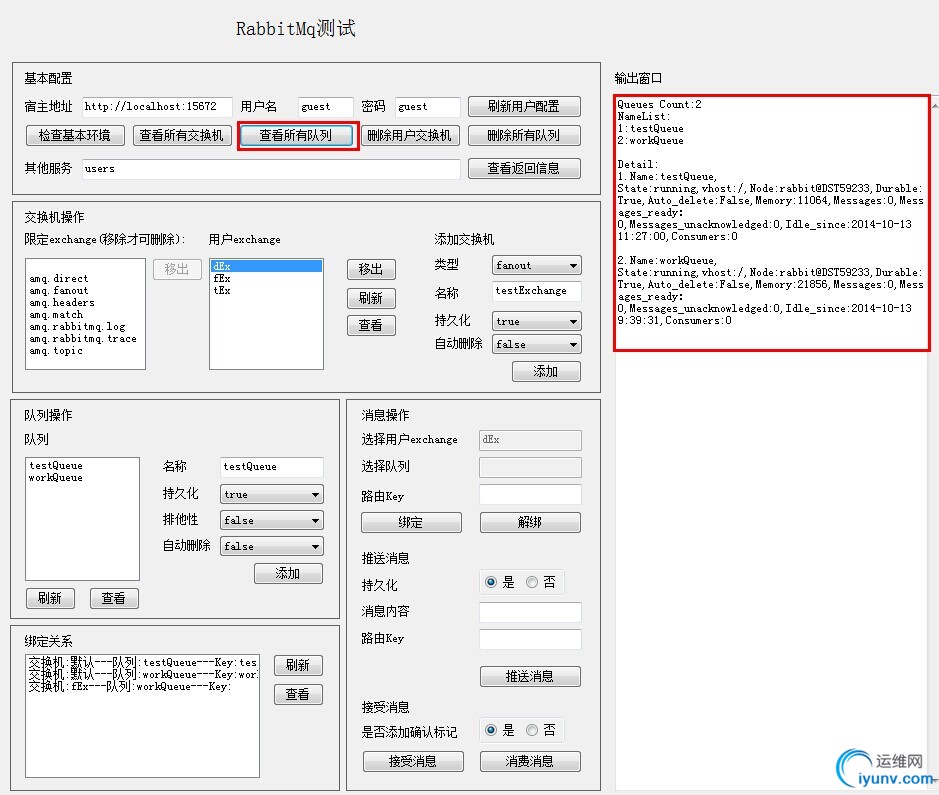Open the queue 持久化 true dropdown

pos(272,494)
